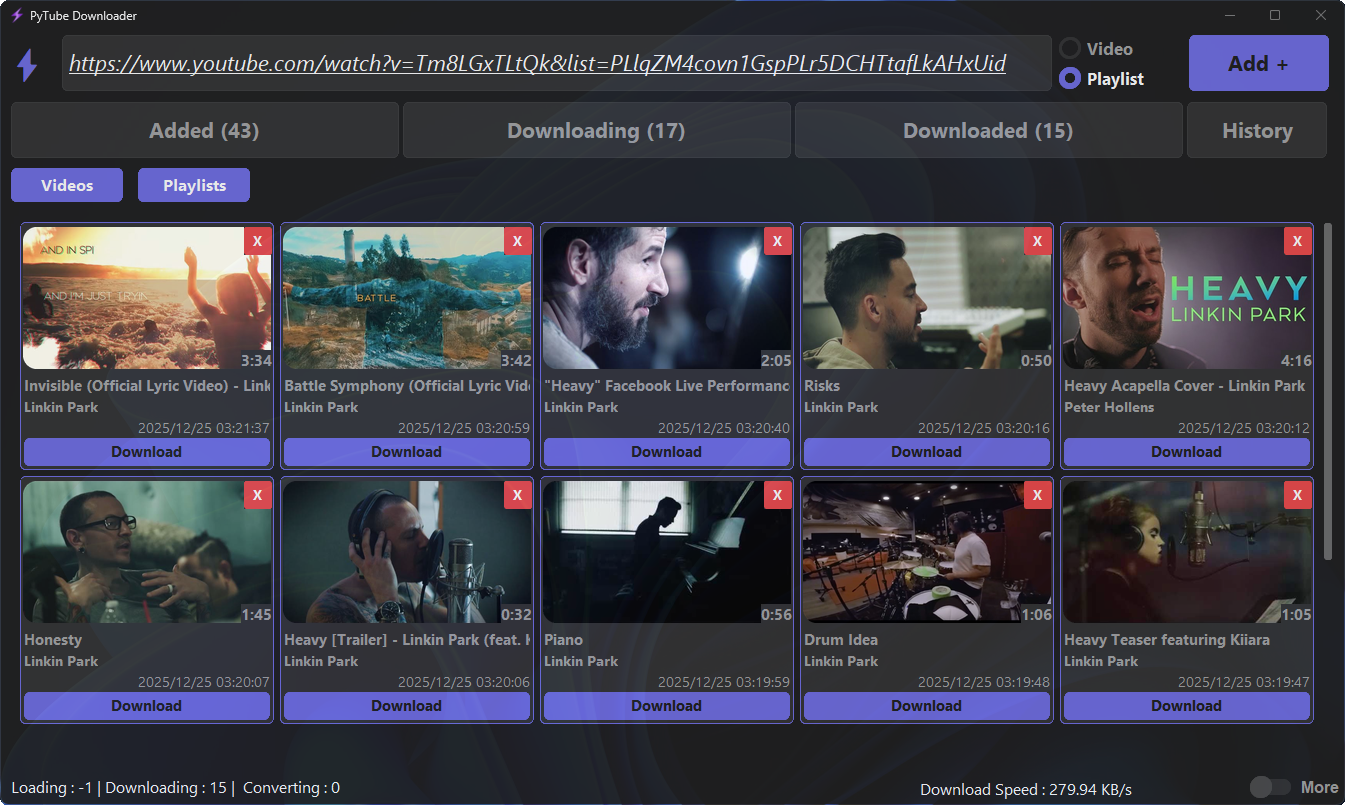Remove the Risks video card
Image resolution: width=1345 pixels, height=805 pixels.
tap(1037, 241)
